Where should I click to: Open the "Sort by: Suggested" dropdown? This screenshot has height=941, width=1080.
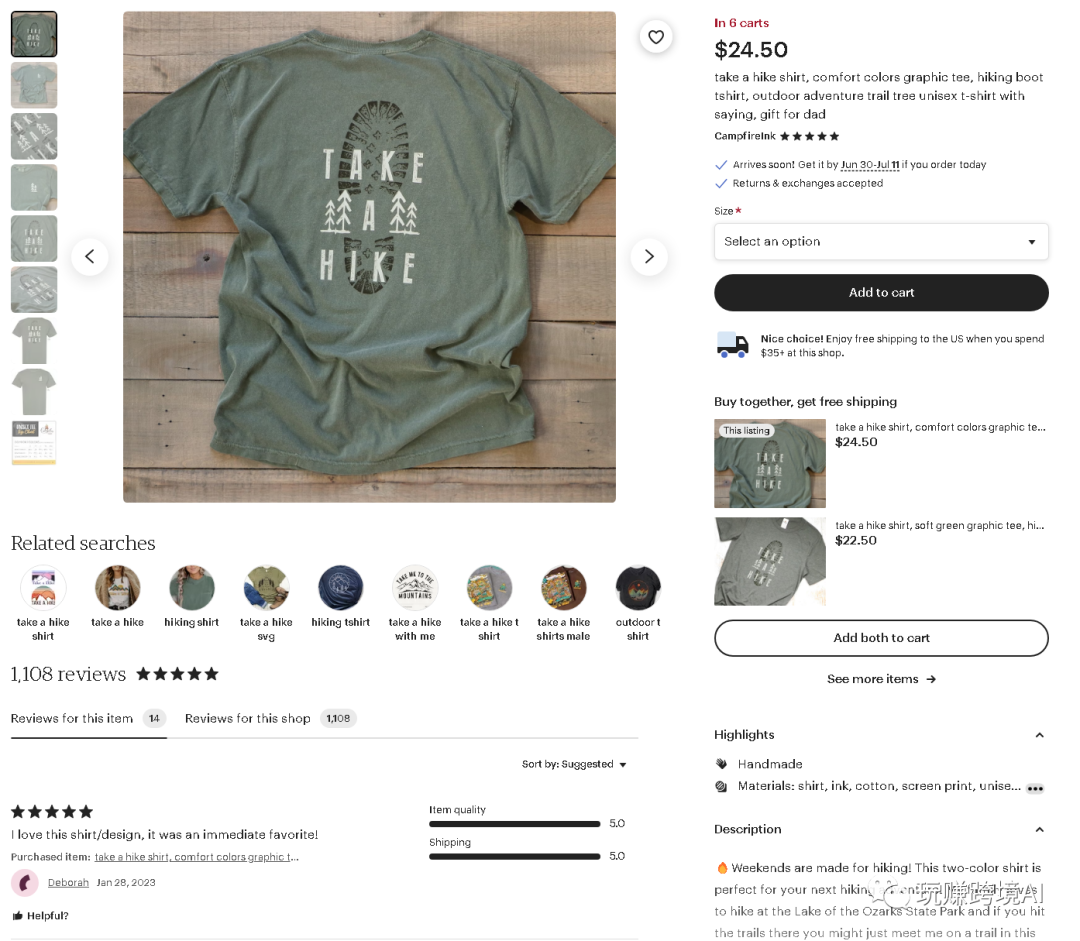point(574,764)
